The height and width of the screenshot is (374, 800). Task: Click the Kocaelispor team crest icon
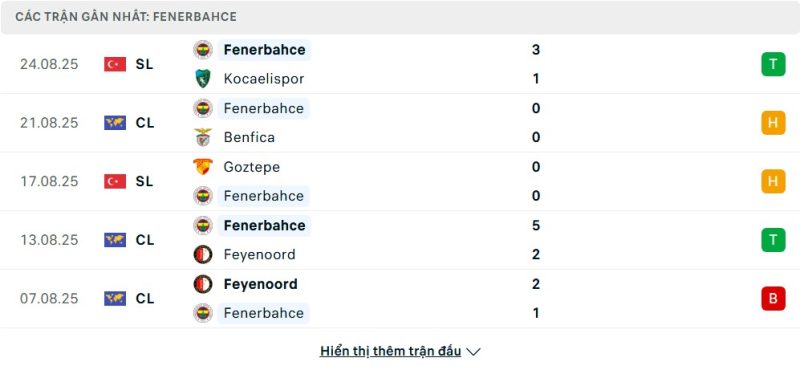click(x=203, y=79)
